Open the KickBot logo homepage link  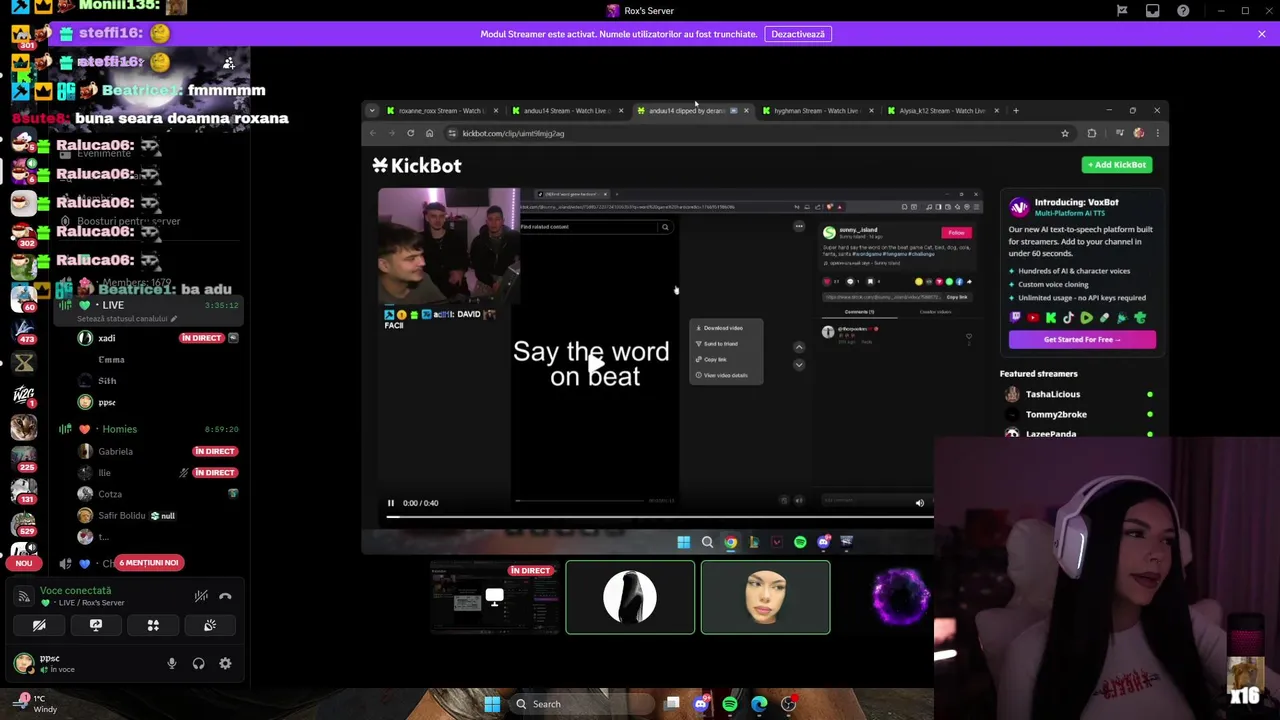pyautogui.click(x=417, y=166)
